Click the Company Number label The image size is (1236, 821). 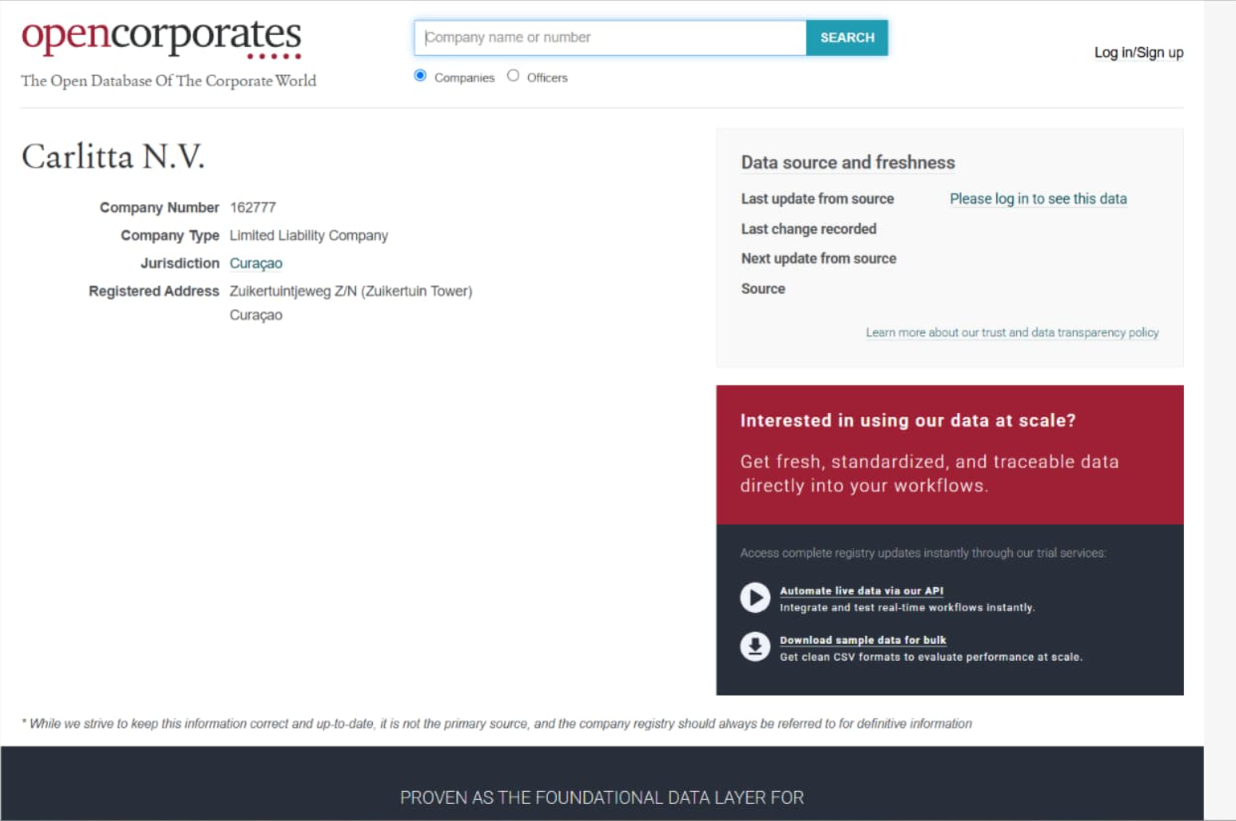coord(159,208)
